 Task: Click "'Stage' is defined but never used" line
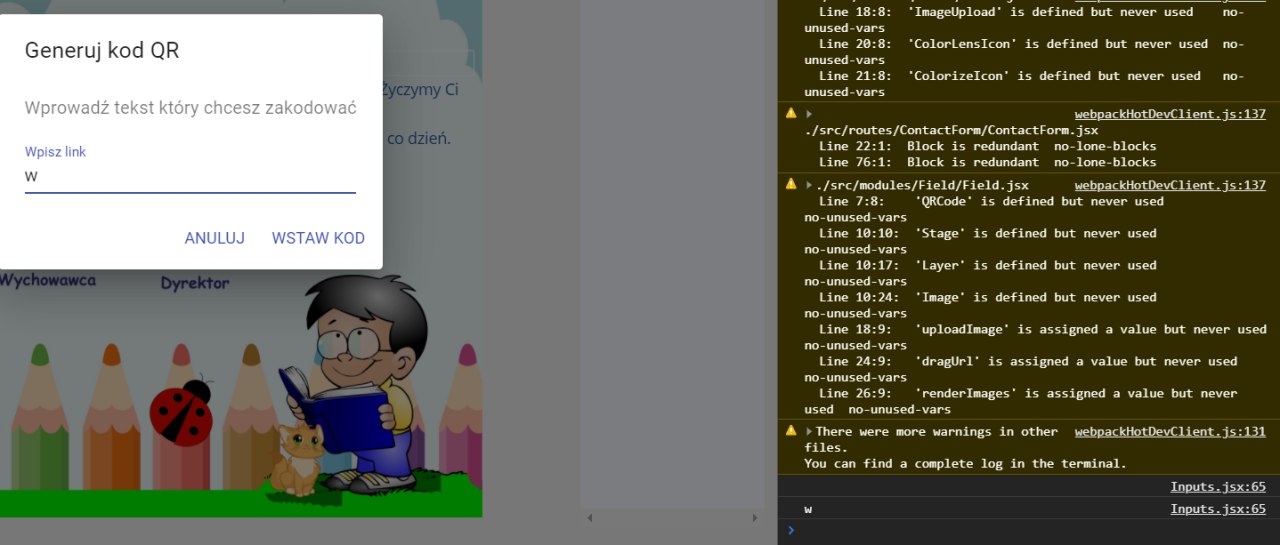point(988,233)
